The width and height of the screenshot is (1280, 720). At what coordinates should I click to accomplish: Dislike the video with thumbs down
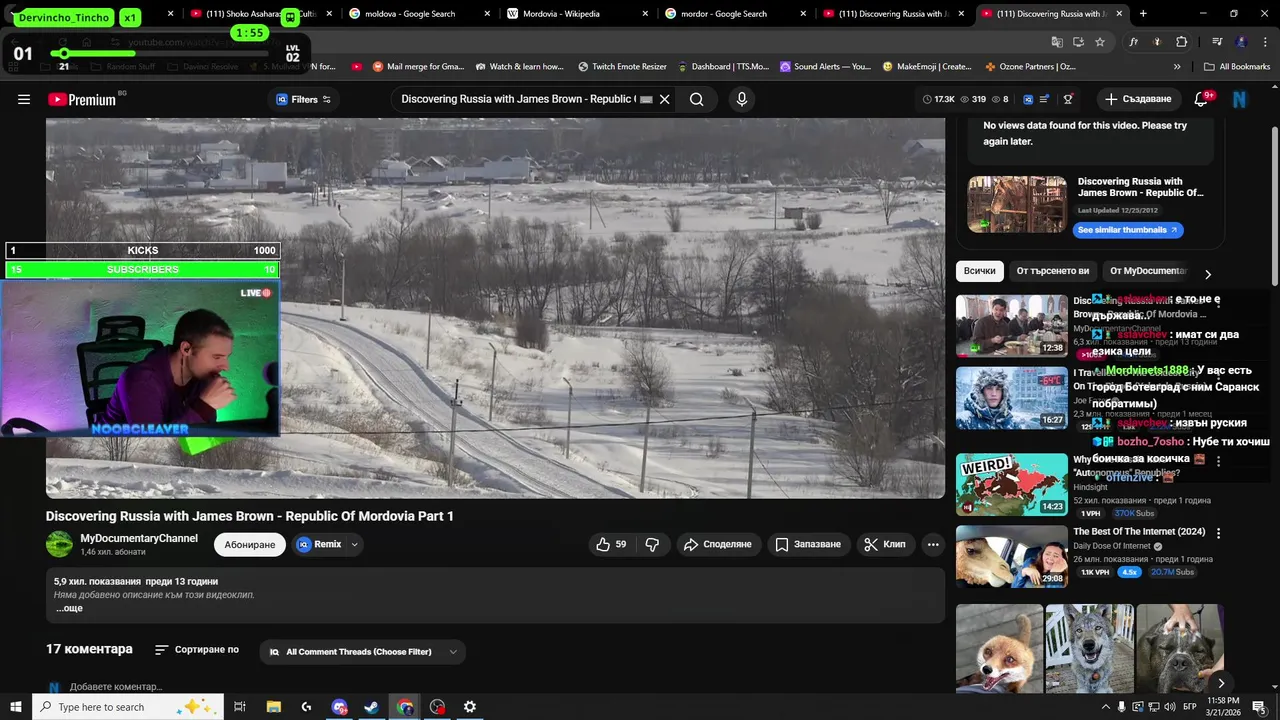pyautogui.click(x=652, y=544)
